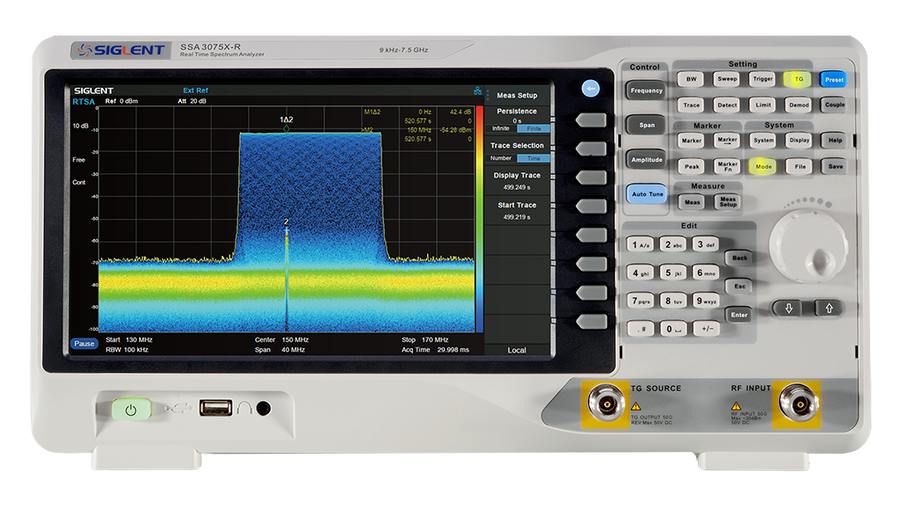Screen dimensions: 900x509
Task: Click the headphone jack socket
Action: point(263,409)
